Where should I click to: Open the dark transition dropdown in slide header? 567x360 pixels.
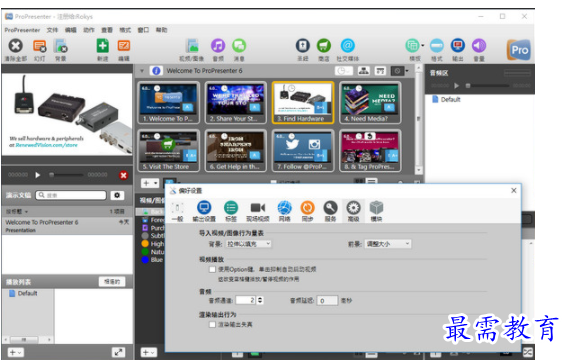point(400,71)
